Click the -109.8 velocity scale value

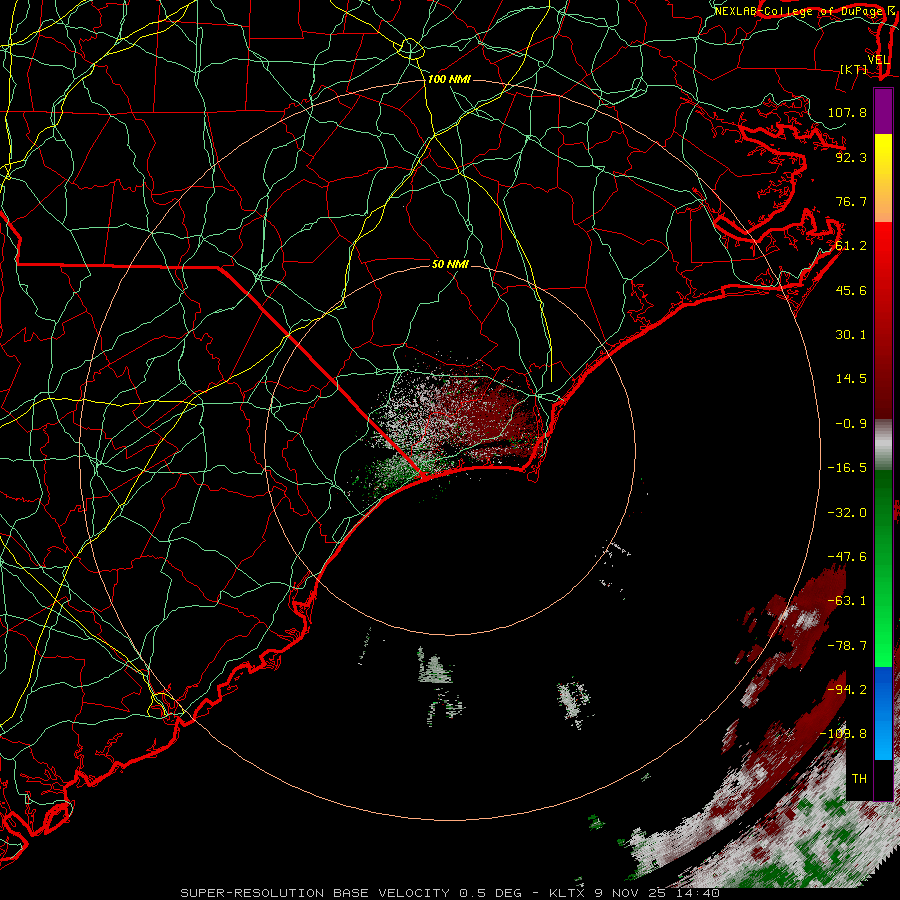pos(843,734)
